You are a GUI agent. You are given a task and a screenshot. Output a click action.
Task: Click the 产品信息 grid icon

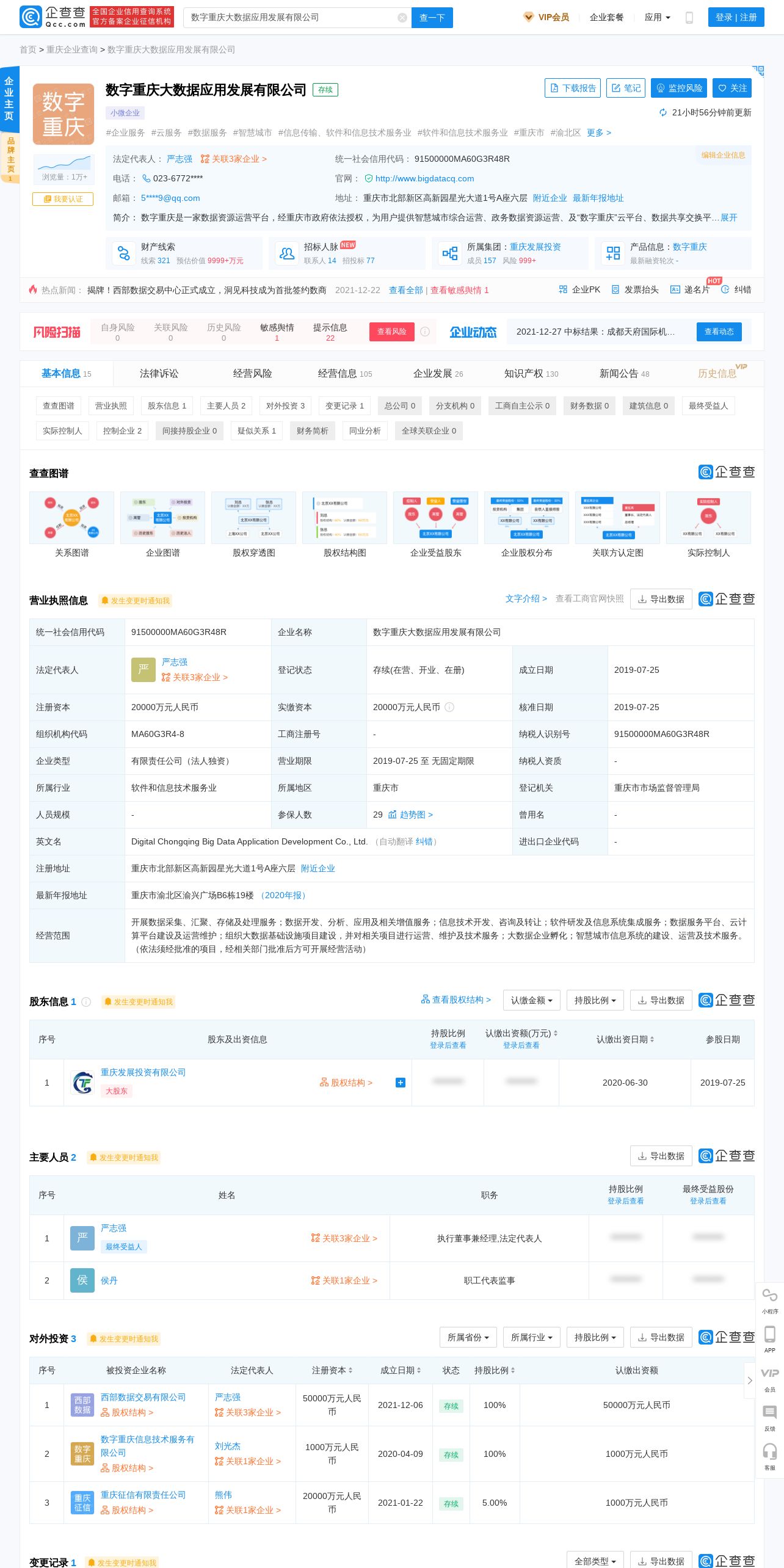(x=613, y=253)
